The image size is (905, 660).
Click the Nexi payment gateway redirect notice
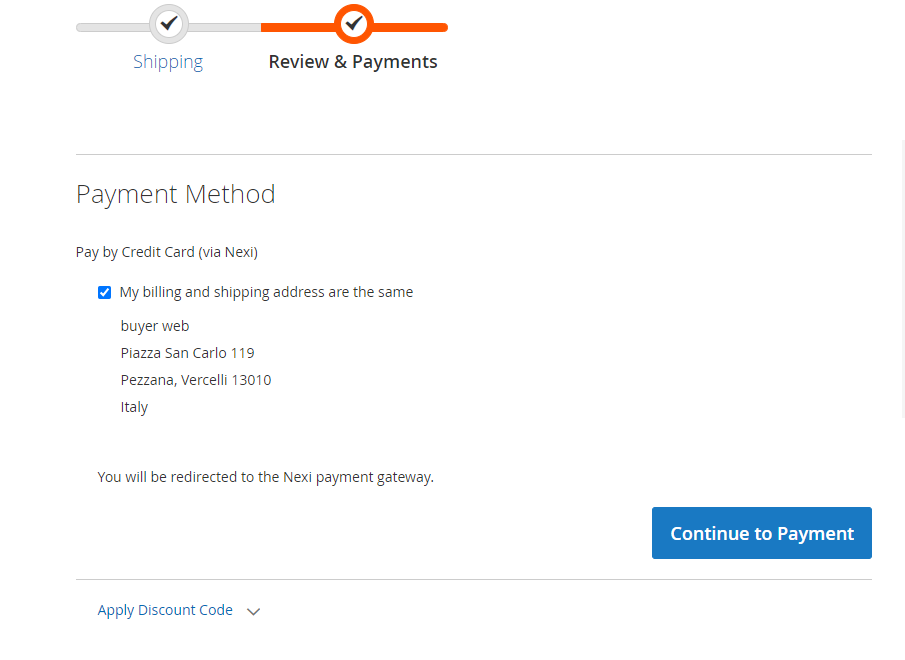[x=265, y=477]
